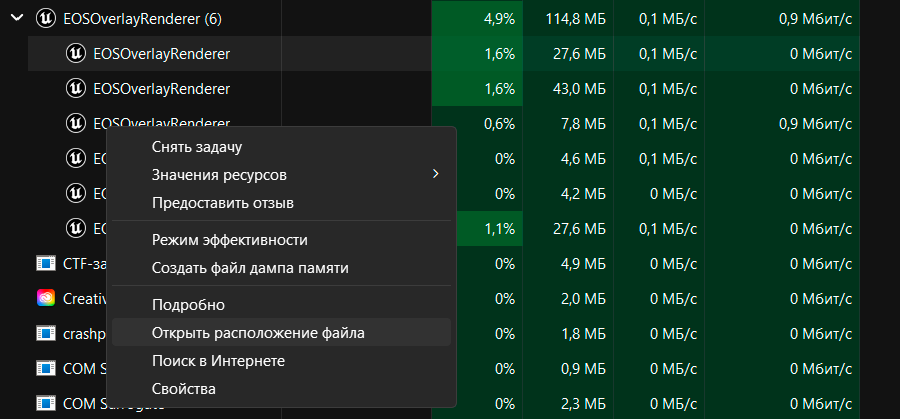Screen dimensions: 900x419
Task: Click the CTF loader process icon
Action: click(45, 263)
